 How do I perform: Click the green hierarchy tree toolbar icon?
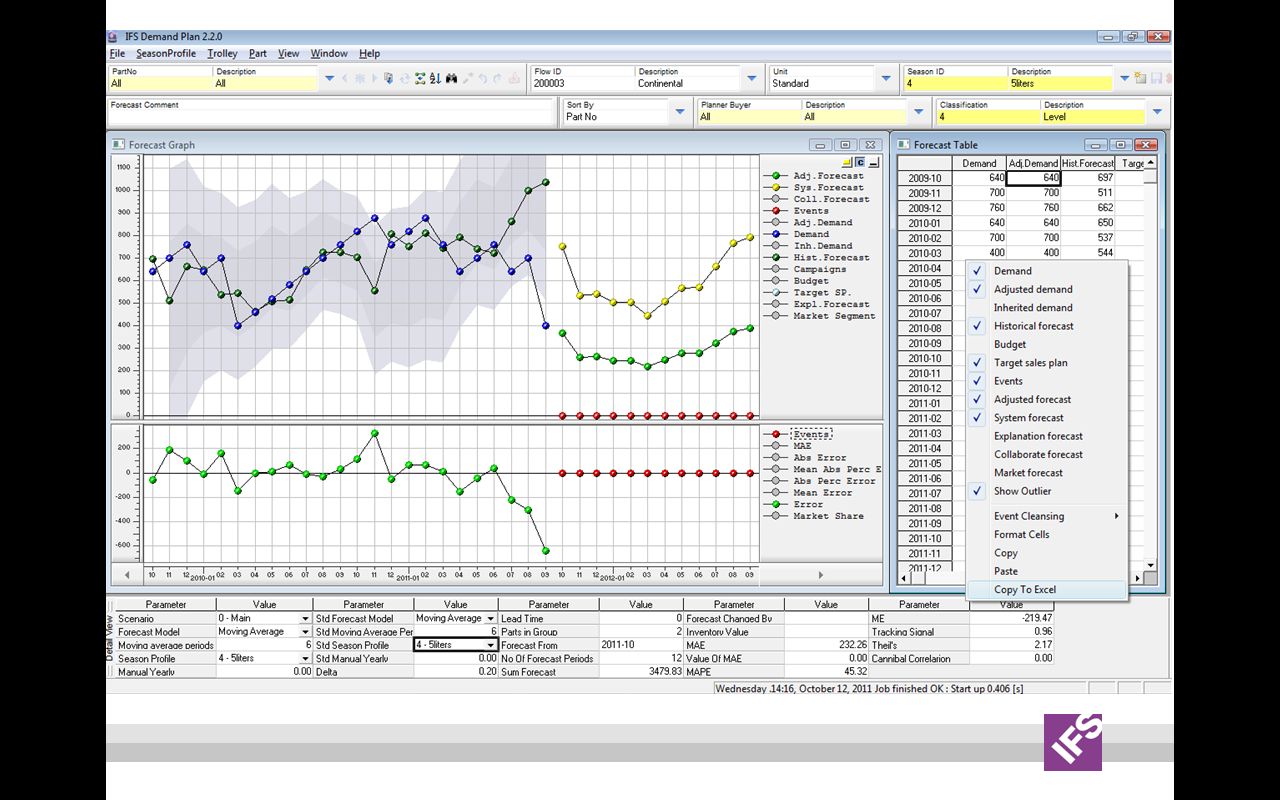click(x=420, y=78)
